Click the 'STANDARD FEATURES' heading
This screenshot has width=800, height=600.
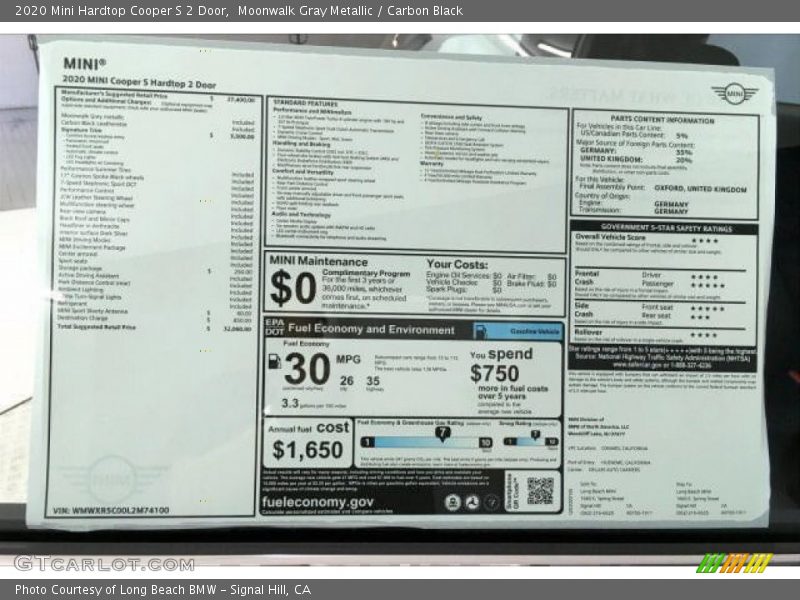coord(305,104)
